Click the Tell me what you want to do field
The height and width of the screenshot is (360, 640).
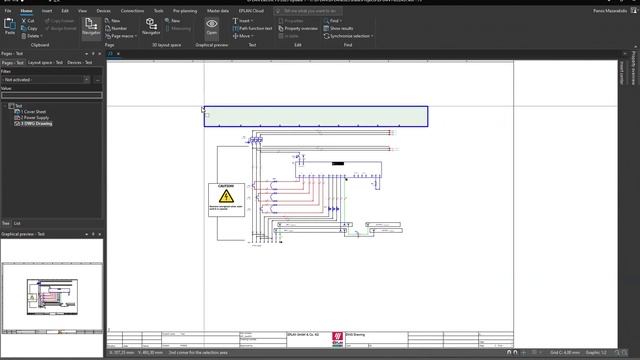coord(308,11)
